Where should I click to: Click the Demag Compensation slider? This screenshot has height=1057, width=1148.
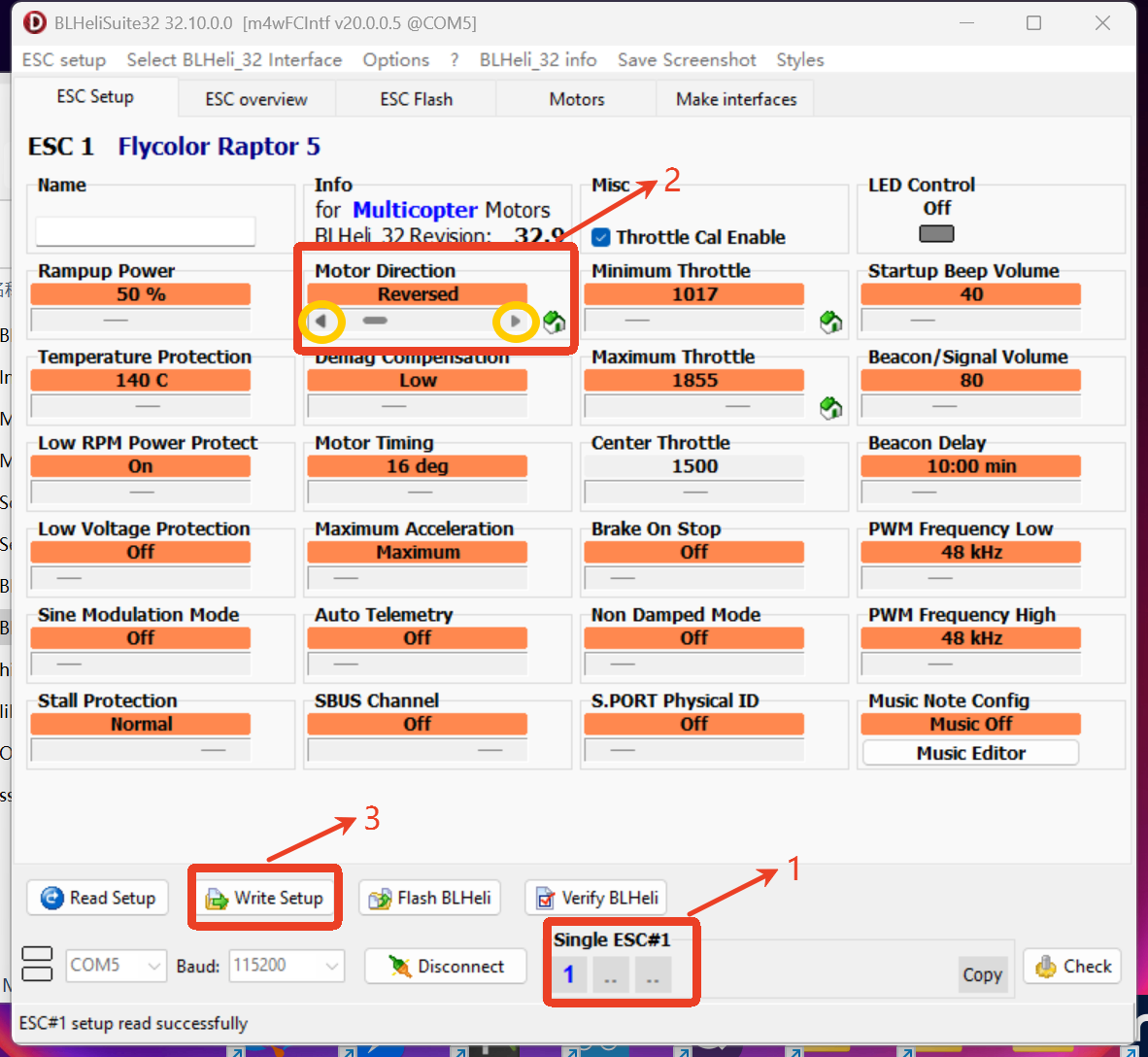[x=418, y=406]
